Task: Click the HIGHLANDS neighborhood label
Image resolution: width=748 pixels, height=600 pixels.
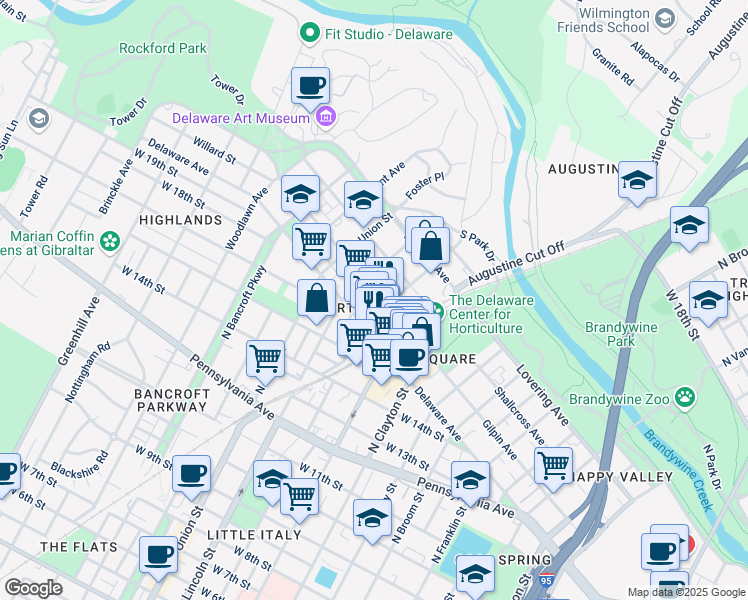Action: [x=181, y=220]
